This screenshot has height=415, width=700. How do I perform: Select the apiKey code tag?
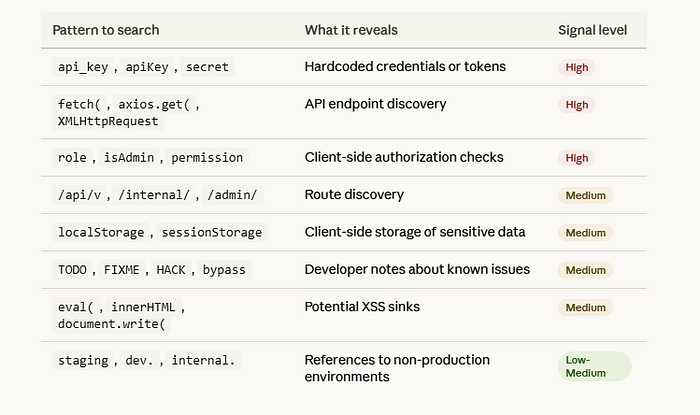pos(147,67)
